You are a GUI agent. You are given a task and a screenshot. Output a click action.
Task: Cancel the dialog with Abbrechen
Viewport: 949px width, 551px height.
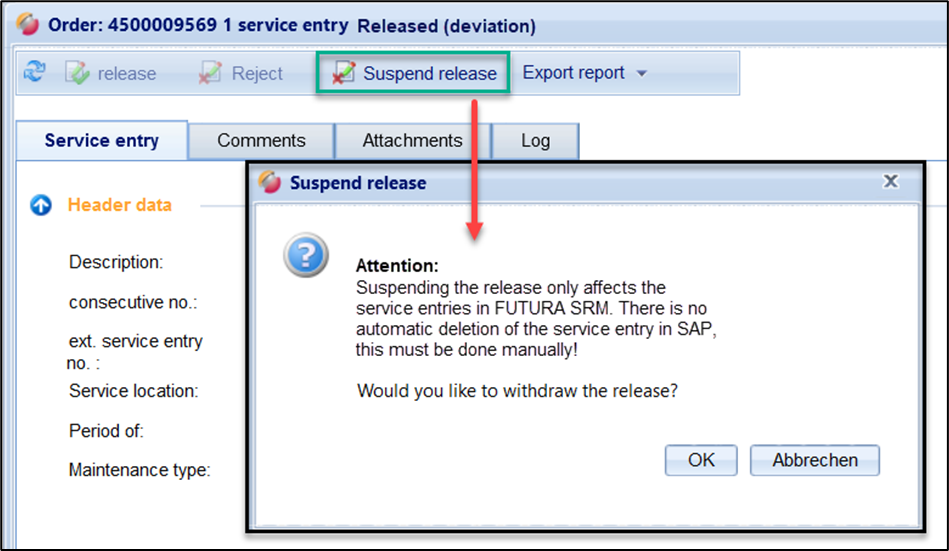click(x=815, y=460)
